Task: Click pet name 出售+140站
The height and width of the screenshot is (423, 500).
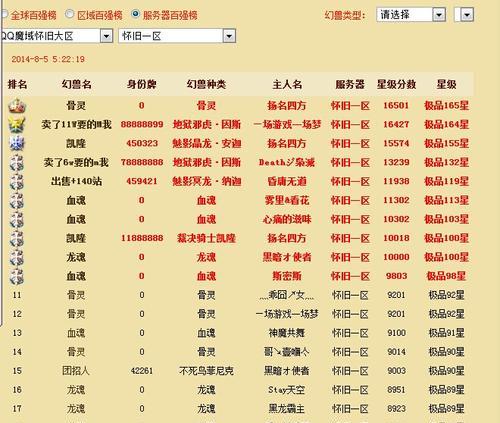Action: 76,182
